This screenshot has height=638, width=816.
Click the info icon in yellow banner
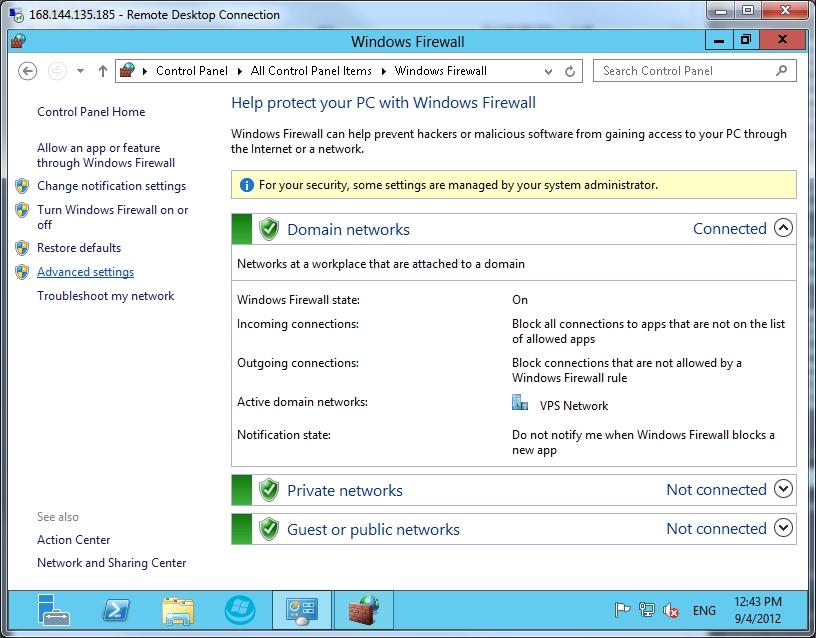coord(246,185)
